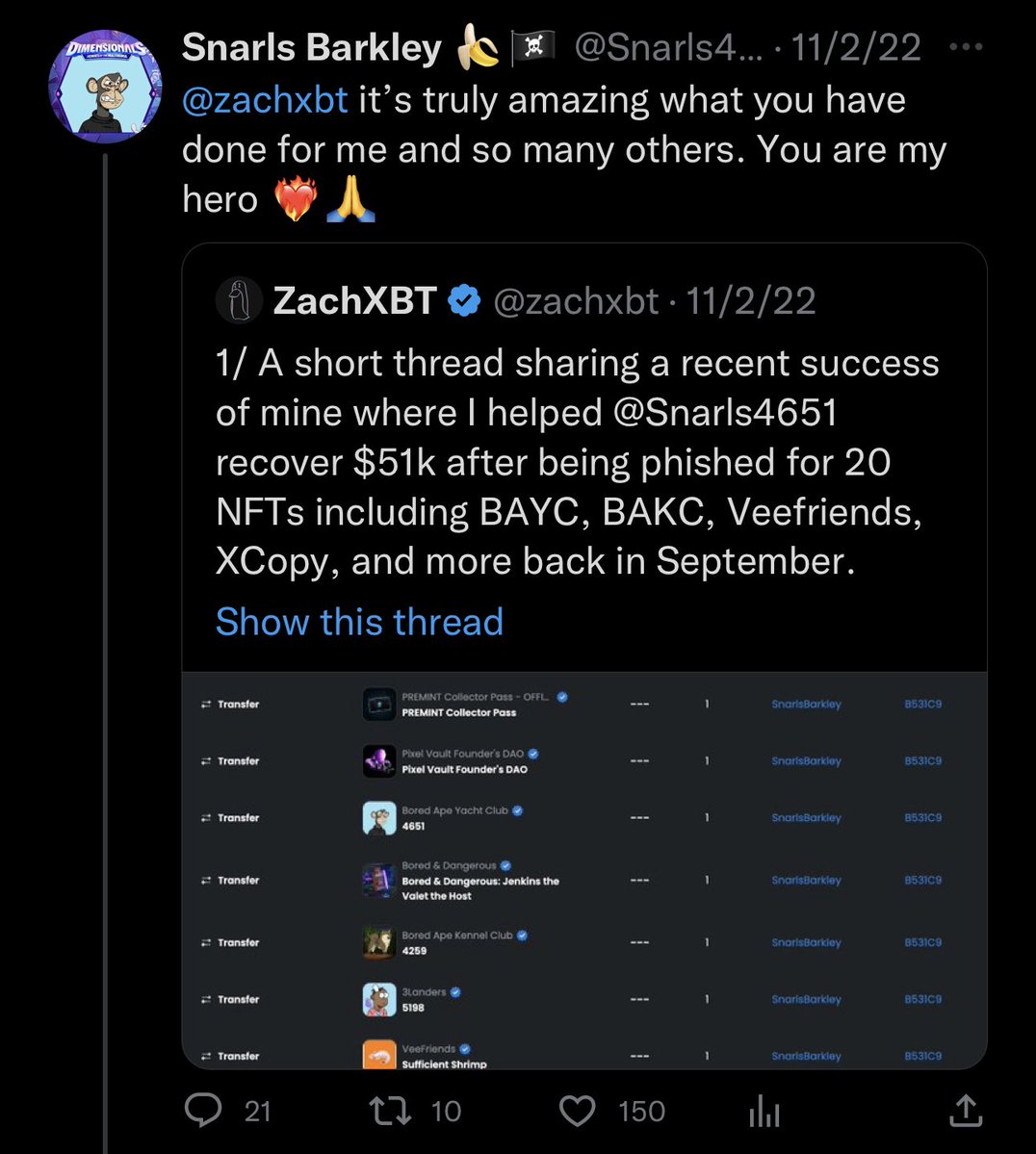The image size is (1036, 1154).
Task: Like the tweet with heart icon
Action: point(578,1111)
